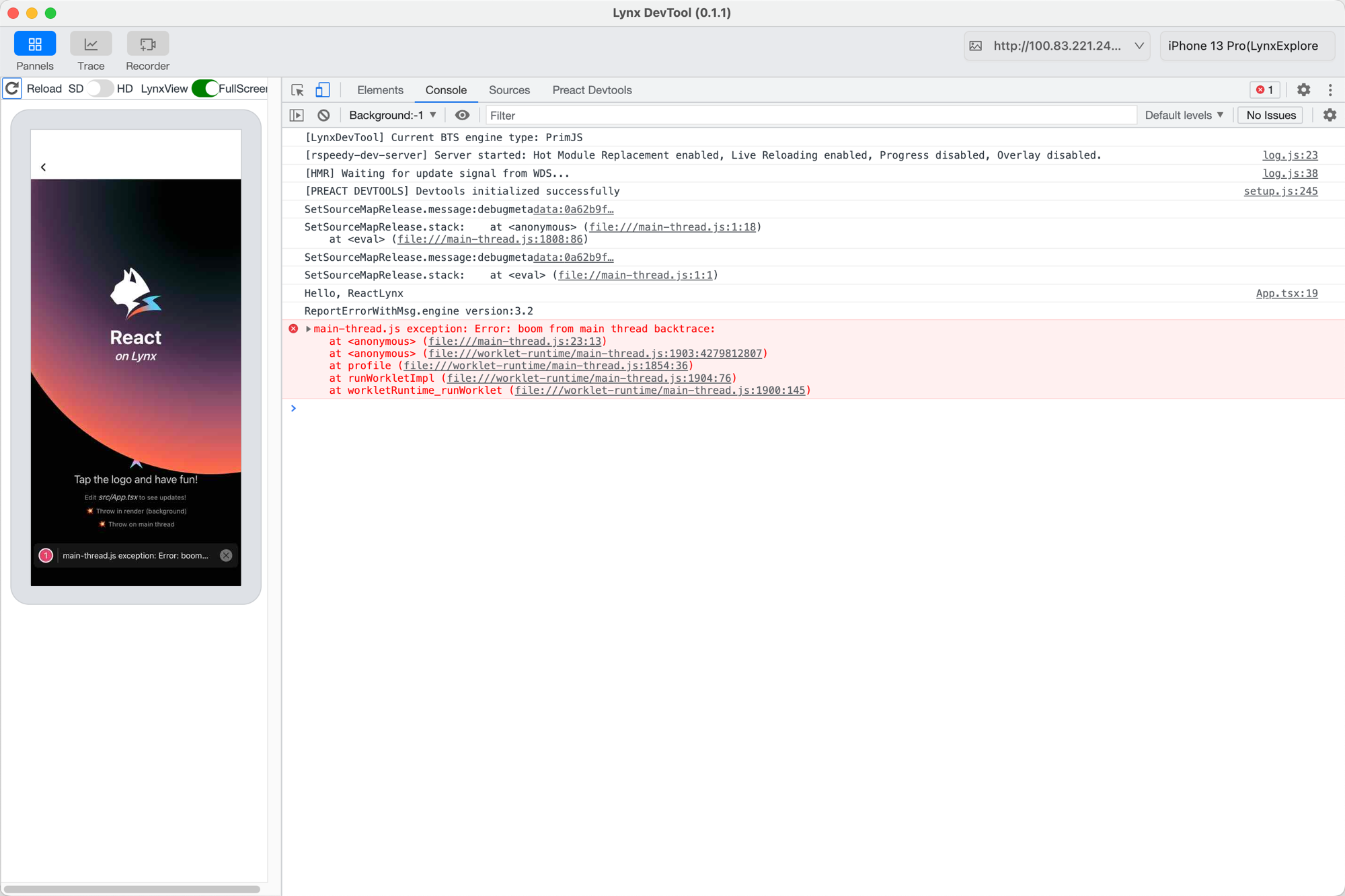Switch to the Sources tab

[x=509, y=90]
